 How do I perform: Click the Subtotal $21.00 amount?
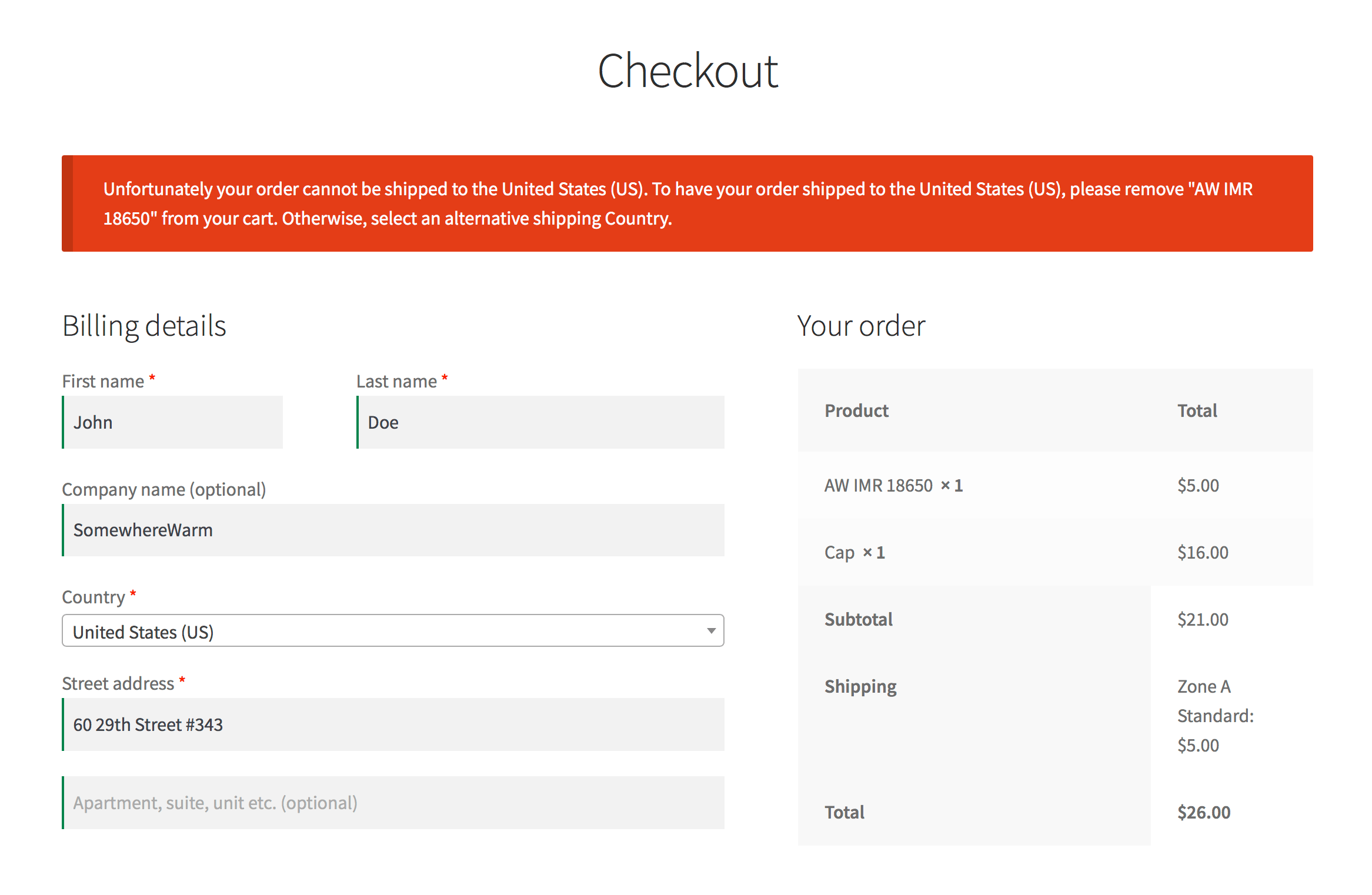pos(1202,619)
